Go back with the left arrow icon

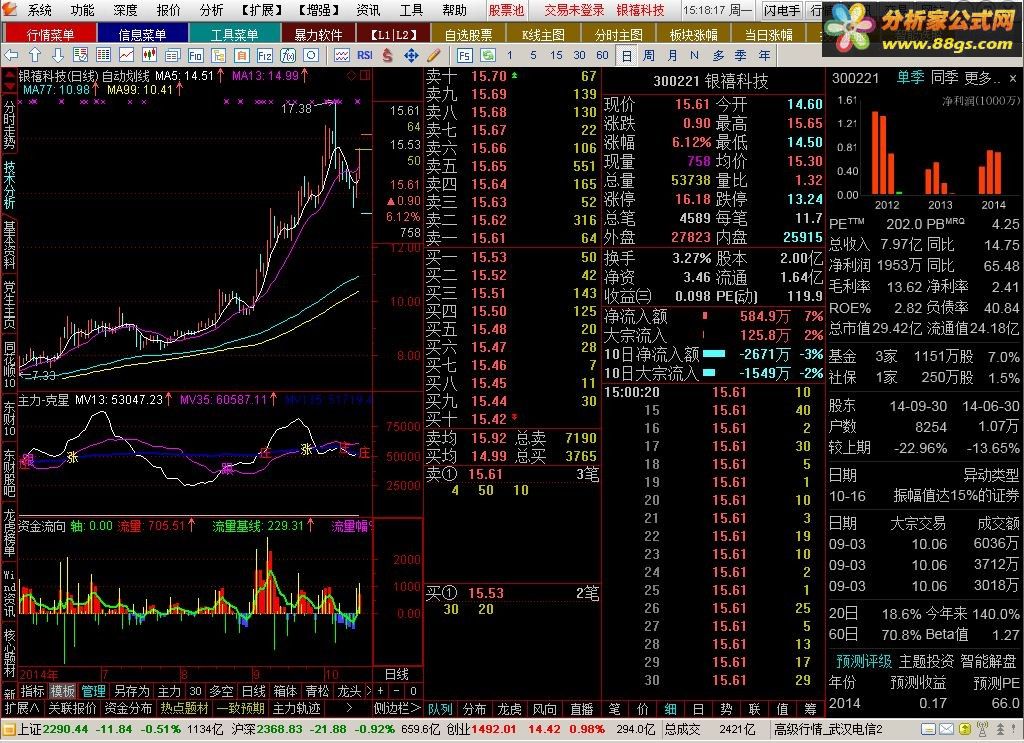11,55
